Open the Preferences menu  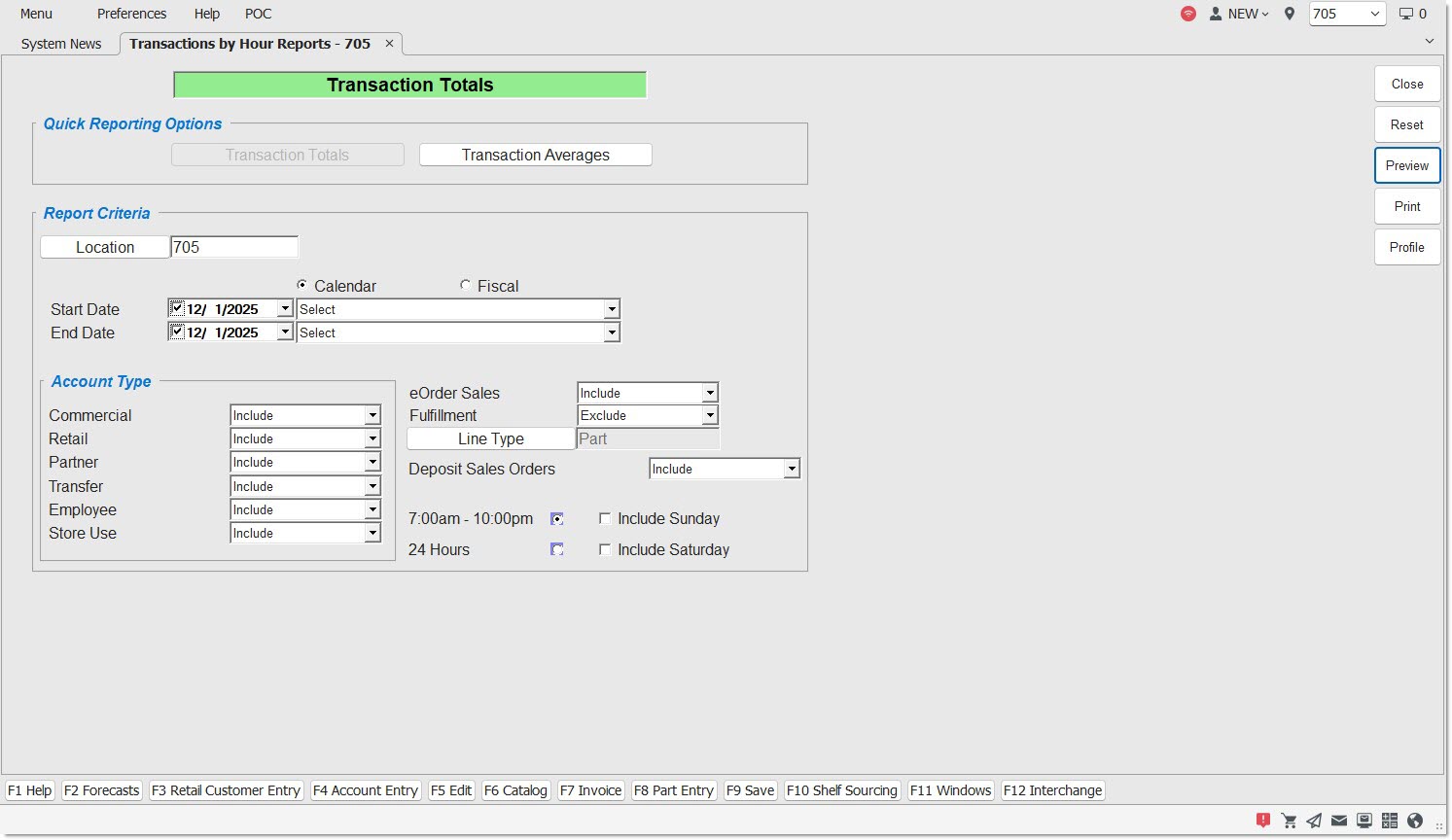131,14
